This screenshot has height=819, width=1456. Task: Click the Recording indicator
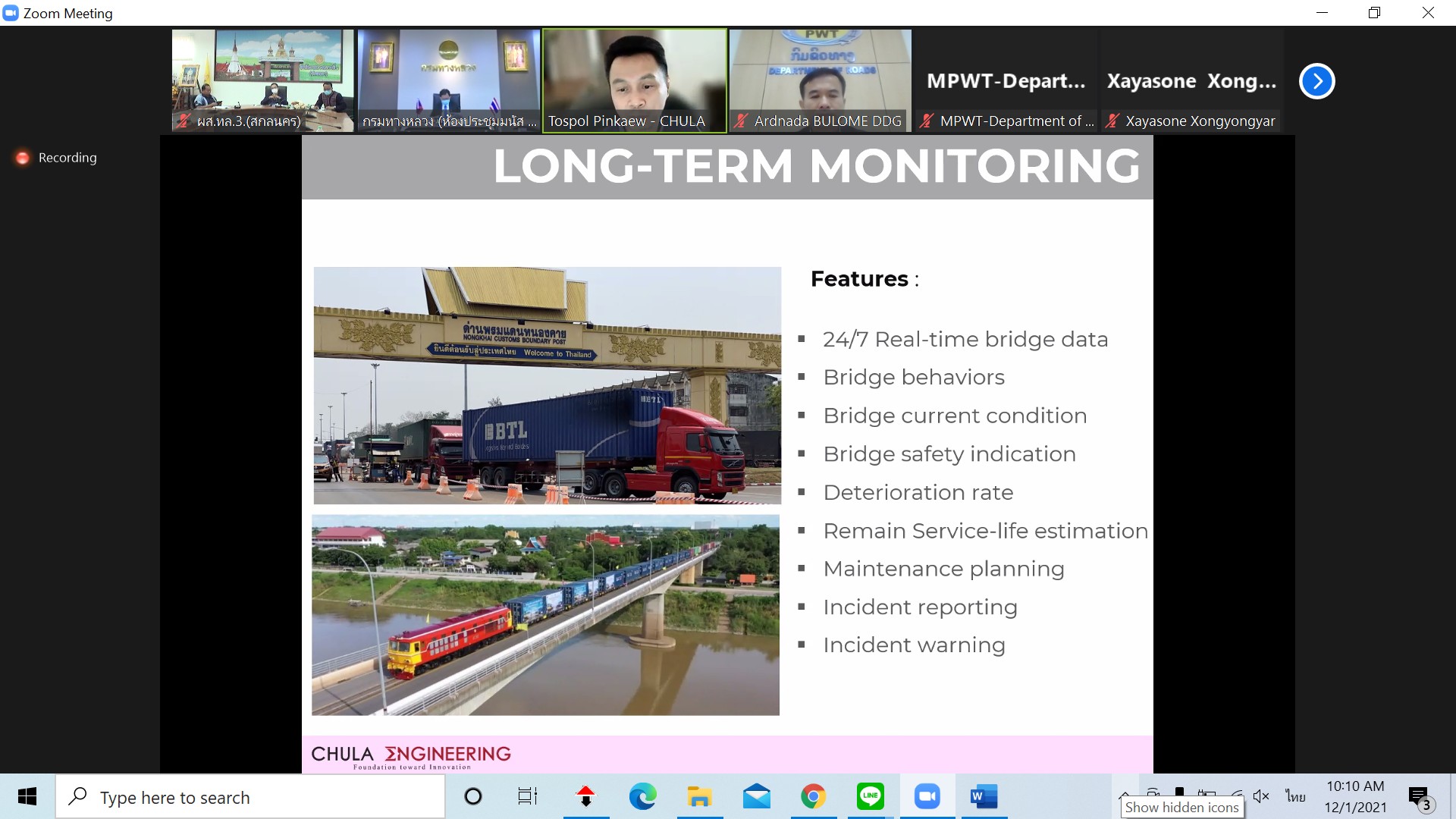coord(57,158)
